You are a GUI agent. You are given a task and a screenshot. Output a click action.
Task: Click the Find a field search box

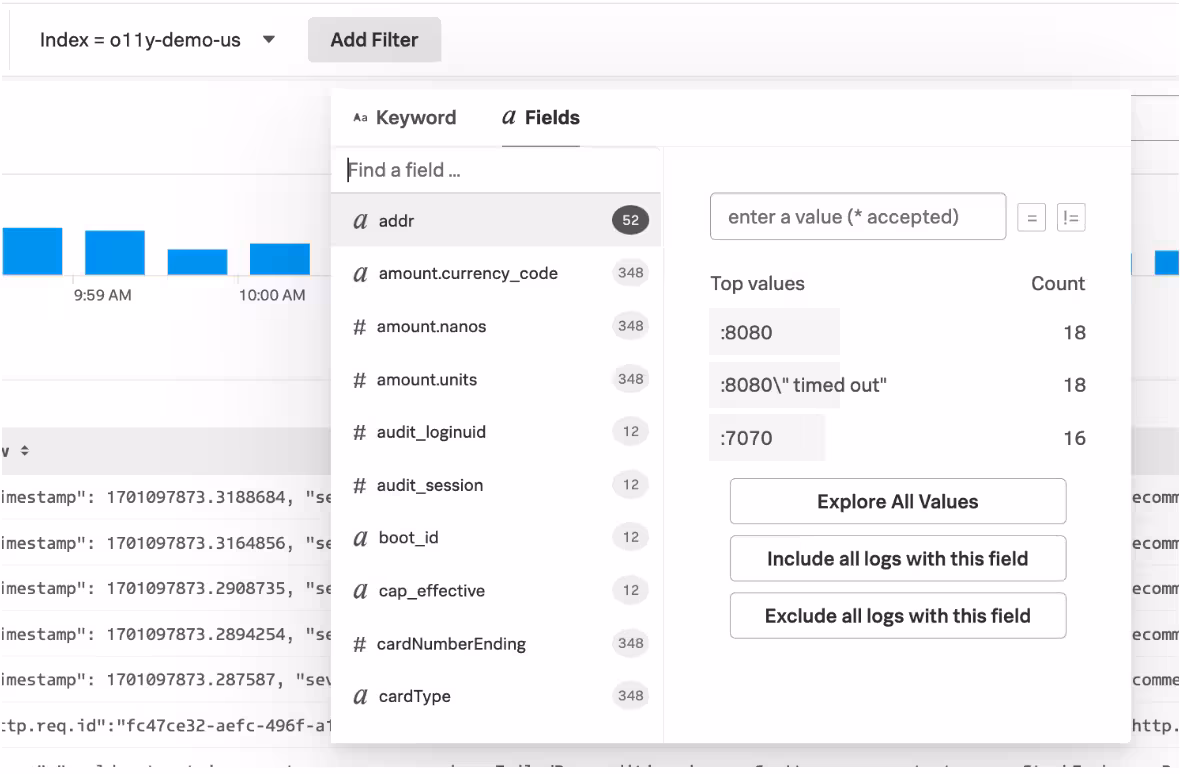point(495,171)
